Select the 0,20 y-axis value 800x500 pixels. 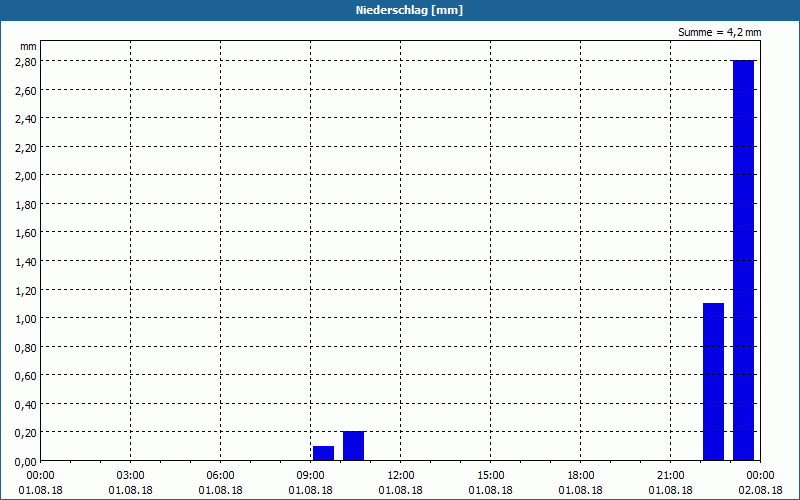click(28, 433)
